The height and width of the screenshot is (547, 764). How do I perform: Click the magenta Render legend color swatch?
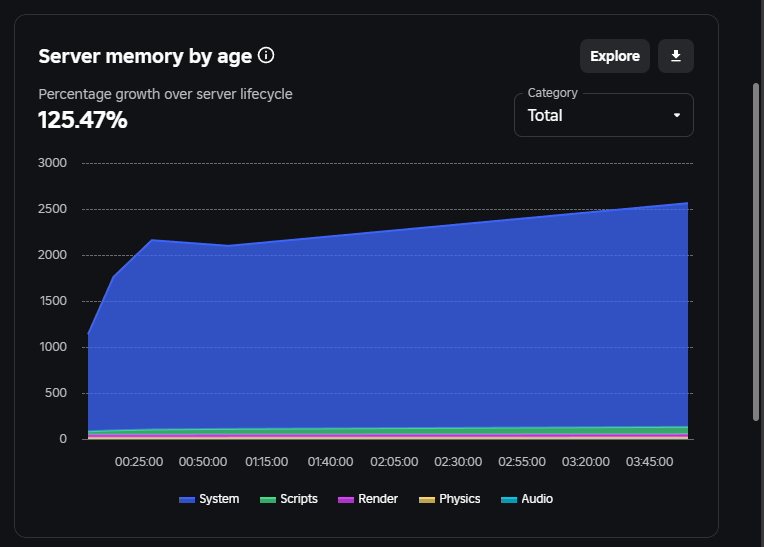pyautogui.click(x=345, y=500)
